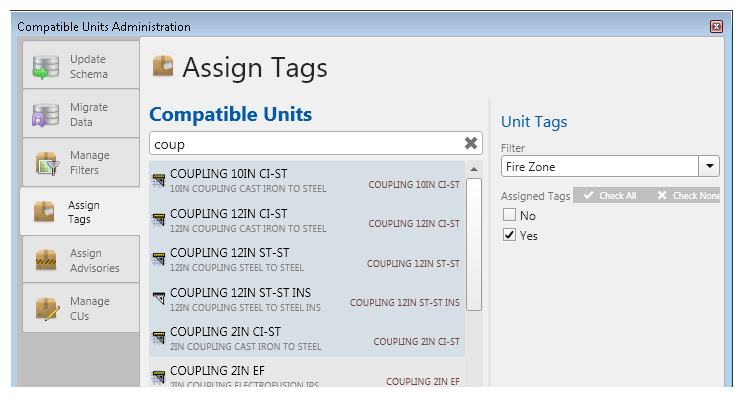Clear the search using the X icon
Viewport: 743px width, 397px height.
[x=471, y=143]
